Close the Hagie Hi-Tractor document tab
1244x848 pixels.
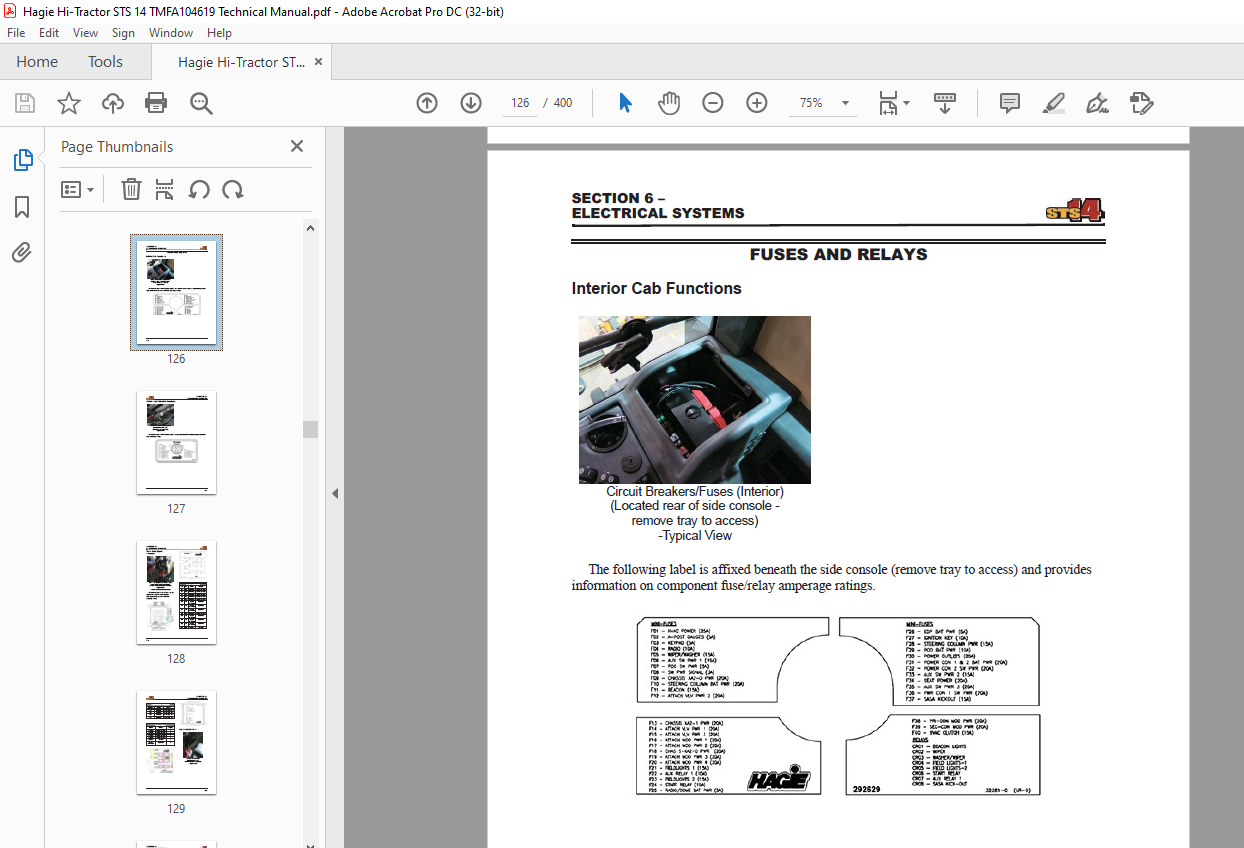point(319,62)
